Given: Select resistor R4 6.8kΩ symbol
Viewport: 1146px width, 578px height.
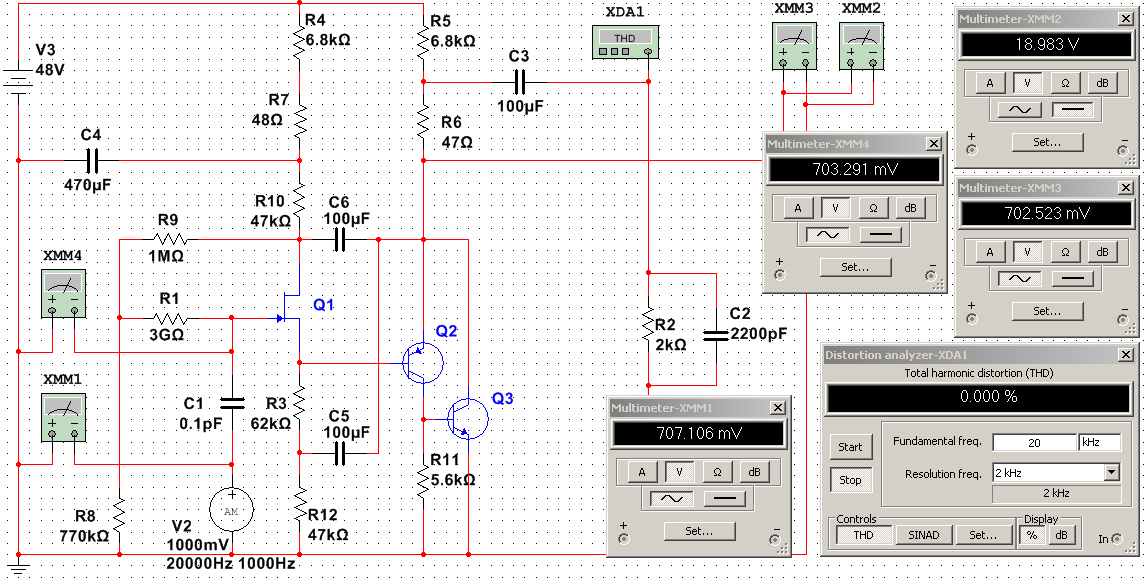Looking at the screenshot, I should tap(300, 42).
